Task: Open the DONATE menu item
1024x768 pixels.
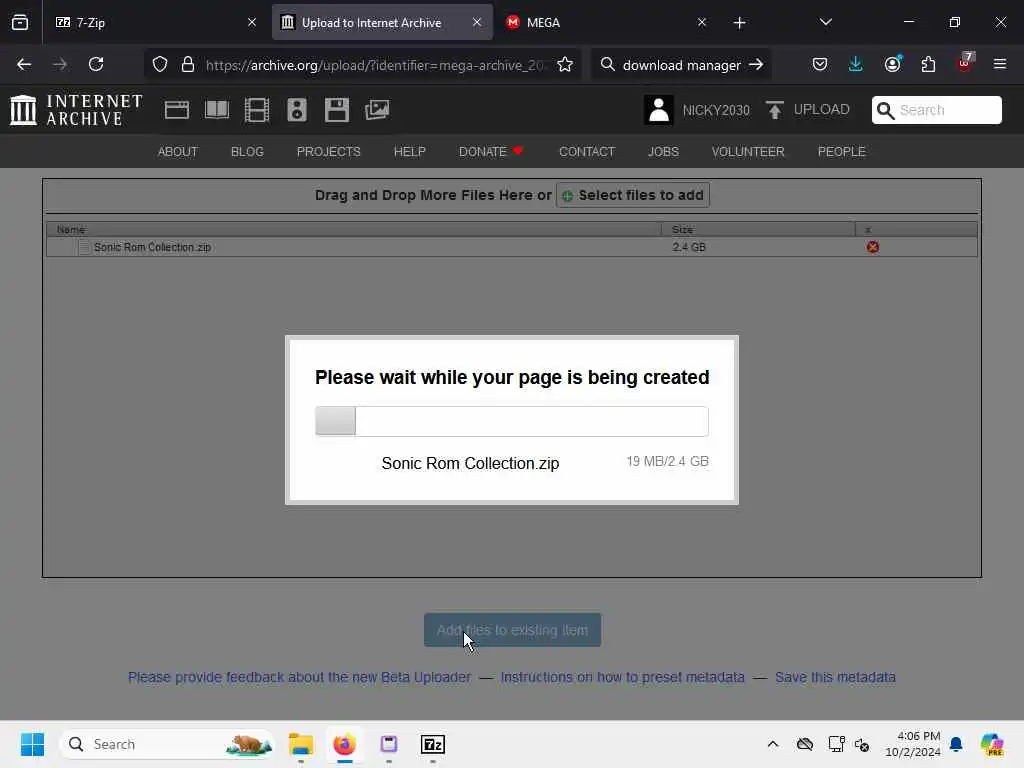Action: [491, 152]
